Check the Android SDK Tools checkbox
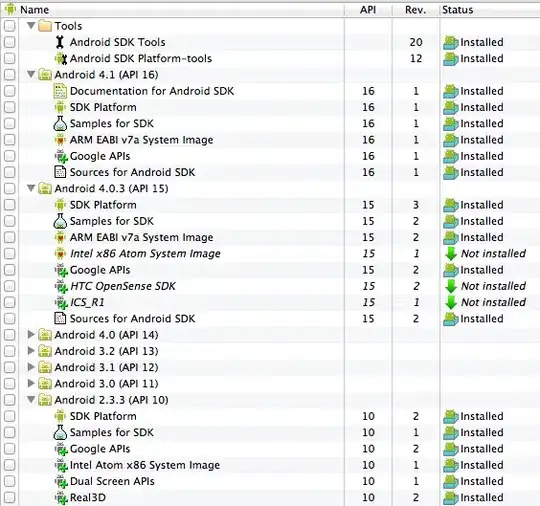540x506 pixels. click(10, 42)
